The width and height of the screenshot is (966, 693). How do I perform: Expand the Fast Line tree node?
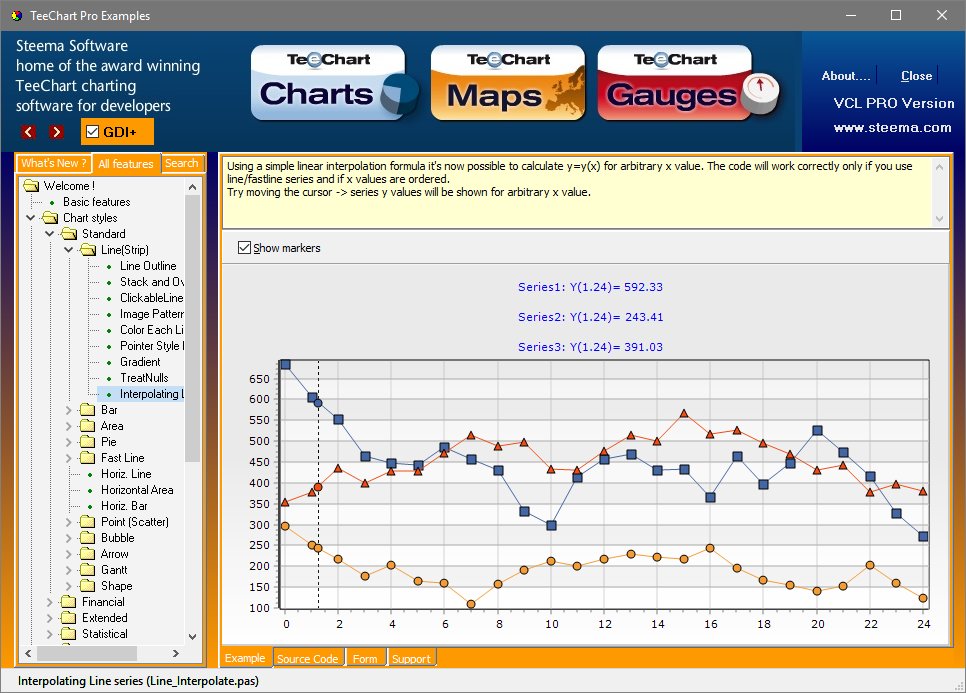(x=69, y=458)
